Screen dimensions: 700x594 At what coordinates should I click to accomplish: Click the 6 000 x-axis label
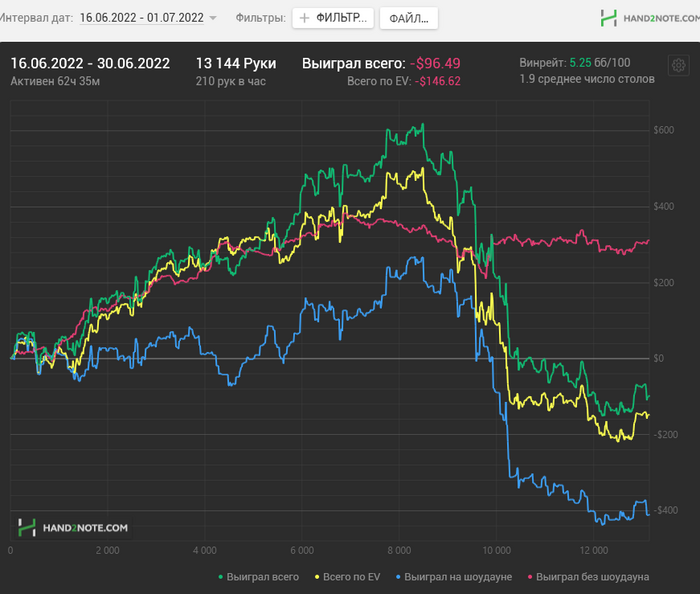302,550
